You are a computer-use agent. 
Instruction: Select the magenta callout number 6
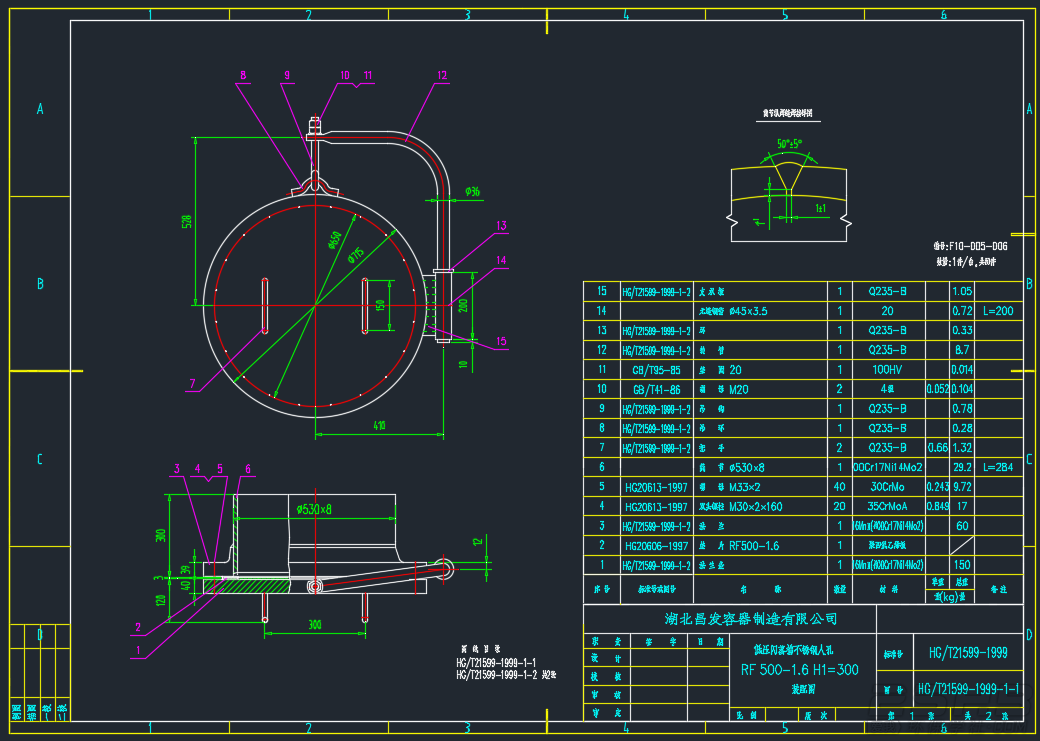point(248,469)
